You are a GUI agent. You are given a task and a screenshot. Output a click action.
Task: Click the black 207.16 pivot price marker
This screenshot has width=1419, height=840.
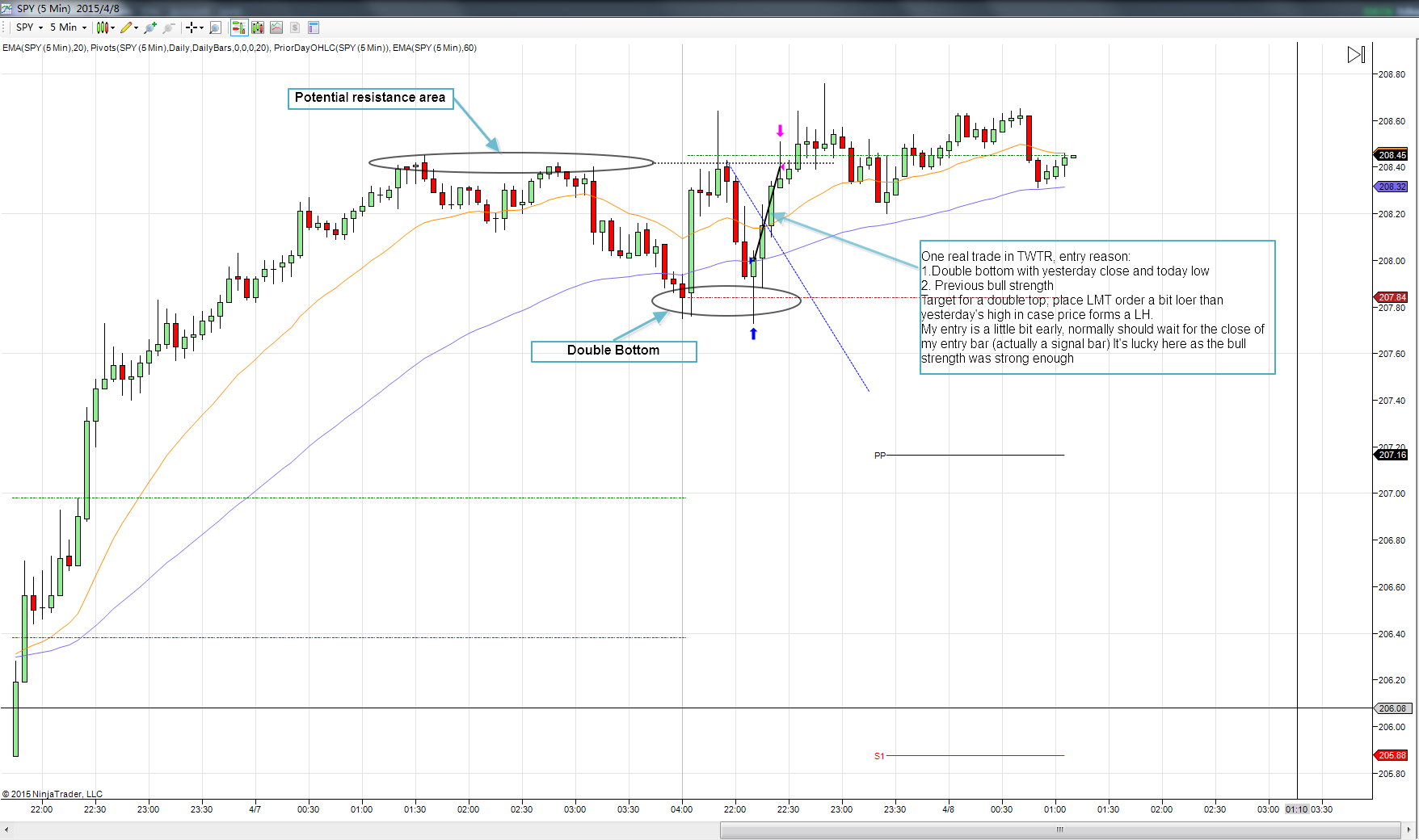pyautogui.click(x=1392, y=455)
